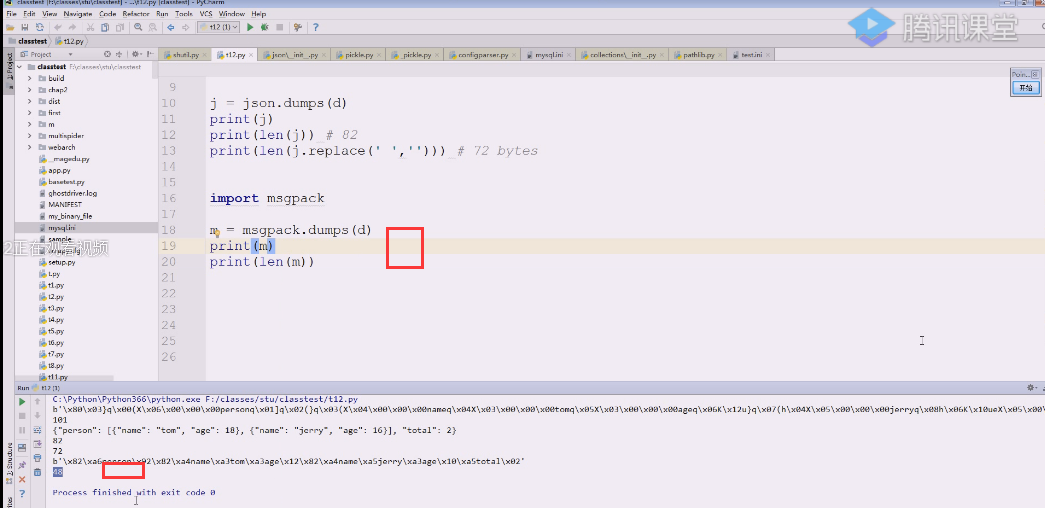1045x508 pixels.
Task: Open the Refactor menu
Action: [x=136, y=13]
